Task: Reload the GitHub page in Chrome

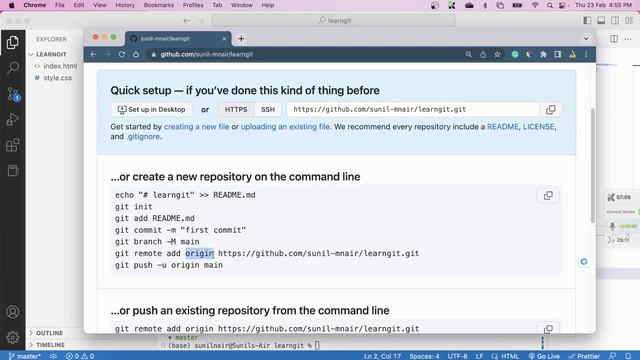Action: tap(122, 54)
